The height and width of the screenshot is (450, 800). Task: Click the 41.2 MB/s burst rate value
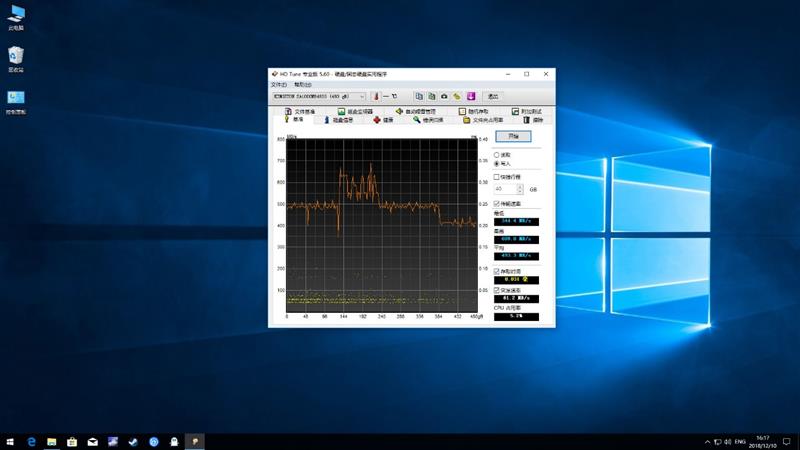coord(516,298)
